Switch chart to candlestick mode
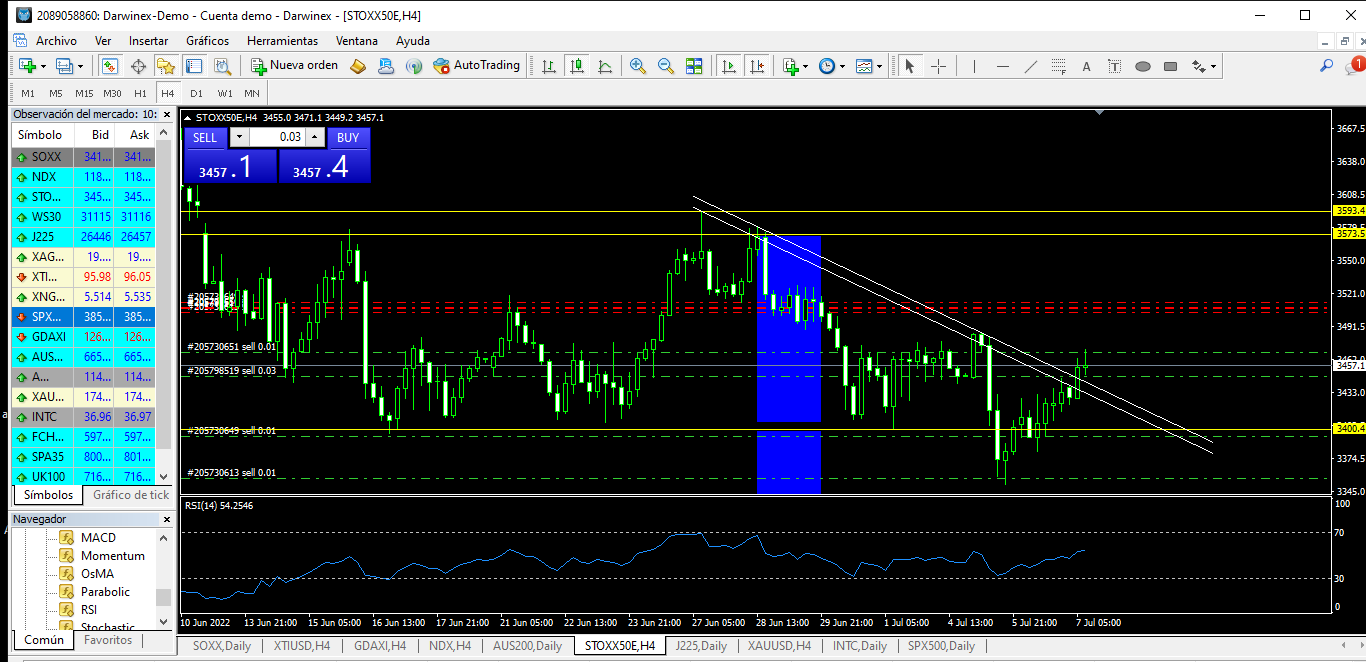 click(577, 66)
